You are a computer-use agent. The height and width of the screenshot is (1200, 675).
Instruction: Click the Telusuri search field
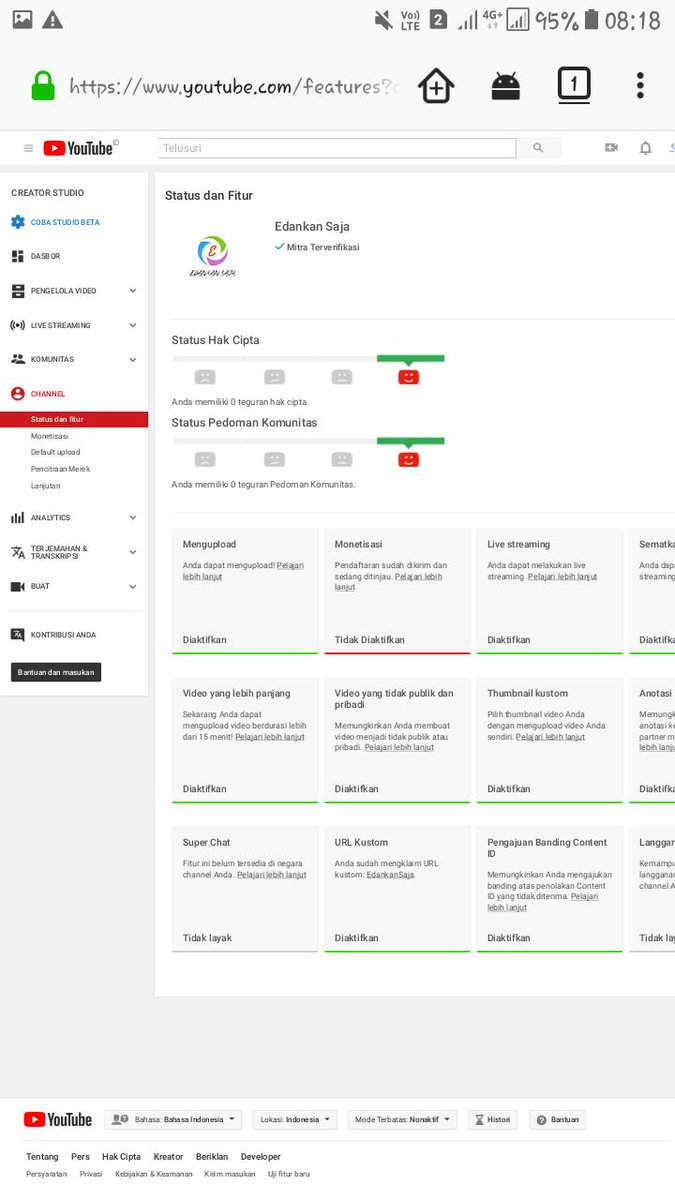(337, 148)
